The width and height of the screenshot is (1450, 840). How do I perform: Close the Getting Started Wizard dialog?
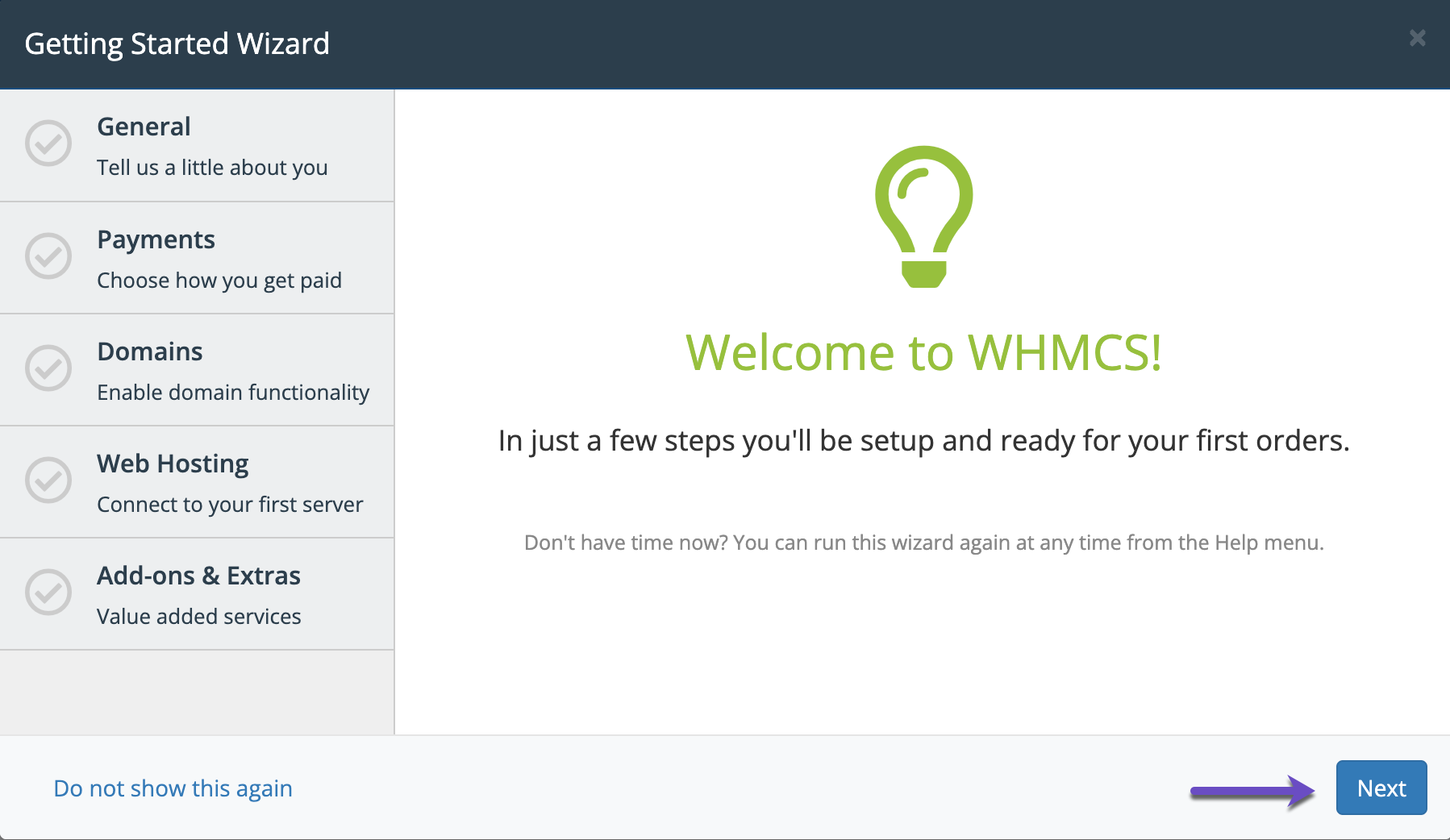click(1417, 38)
